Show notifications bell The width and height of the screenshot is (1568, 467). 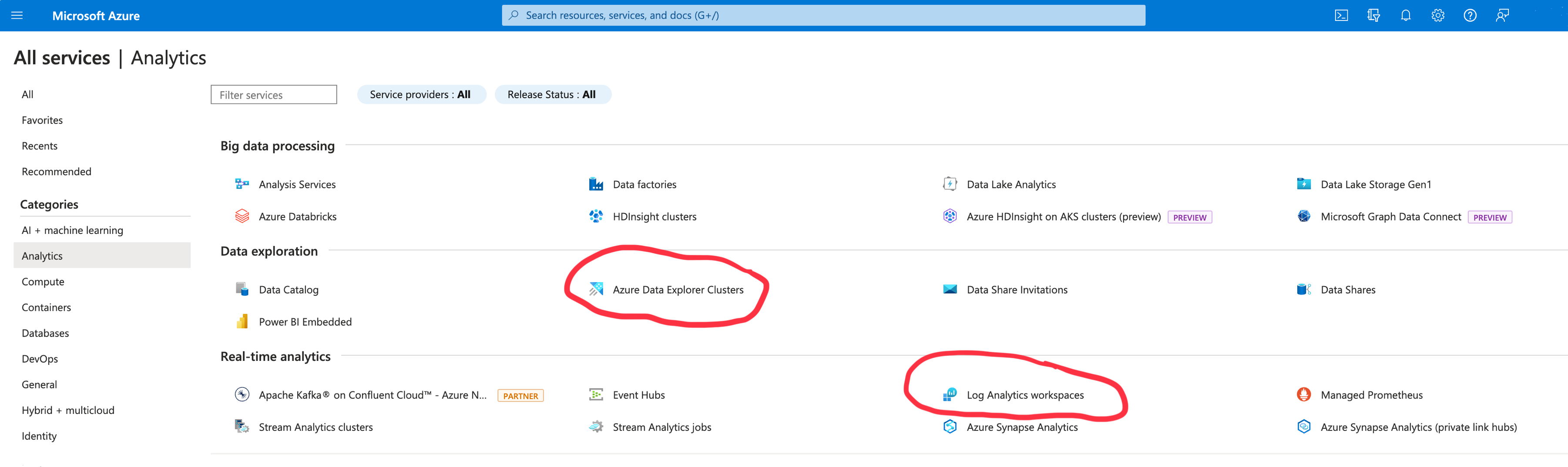(x=1406, y=15)
